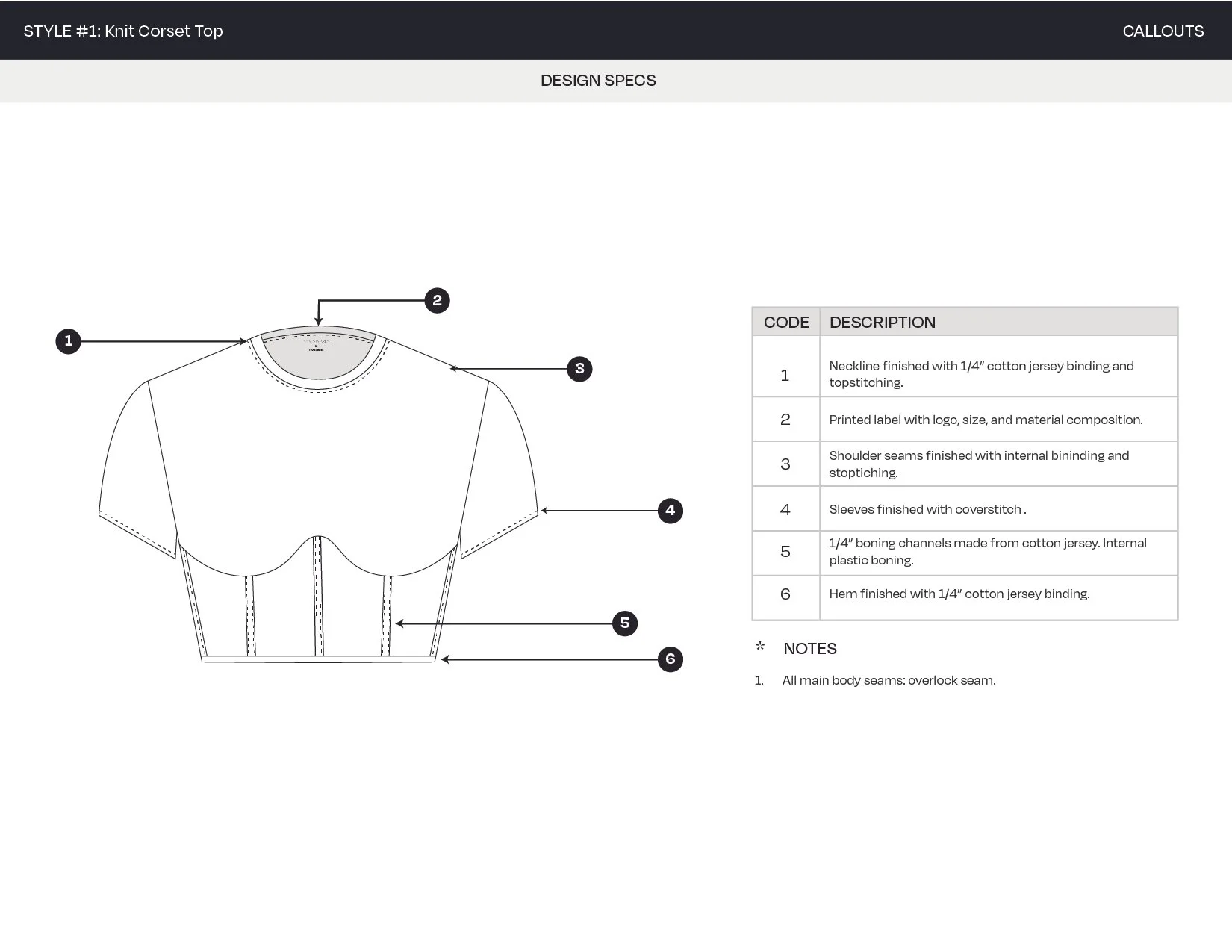Click callout marker number 2
Image resolution: width=1232 pixels, height=952 pixels.
tap(437, 301)
